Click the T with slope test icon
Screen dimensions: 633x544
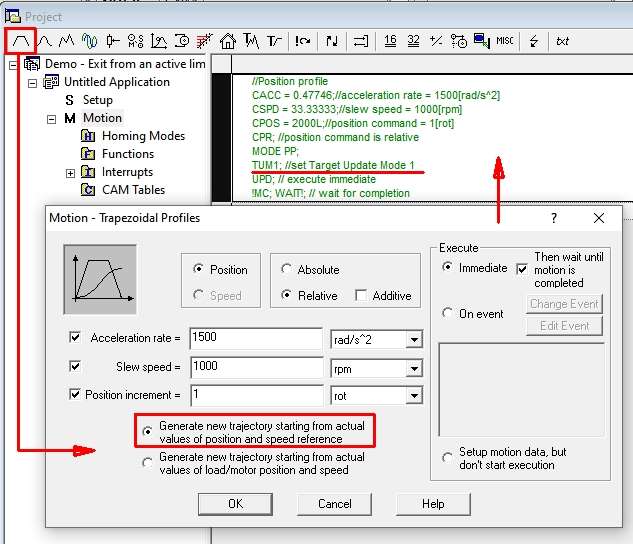275,41
